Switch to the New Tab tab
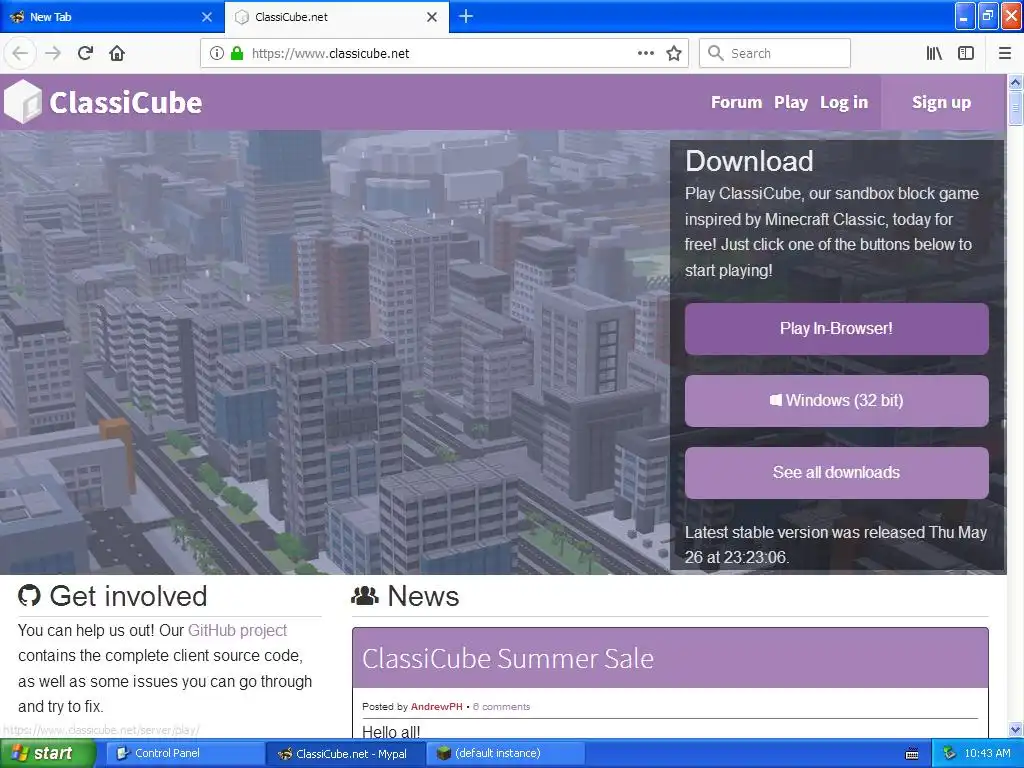This screenshot has height=768, width=1024. click(112, 17)
